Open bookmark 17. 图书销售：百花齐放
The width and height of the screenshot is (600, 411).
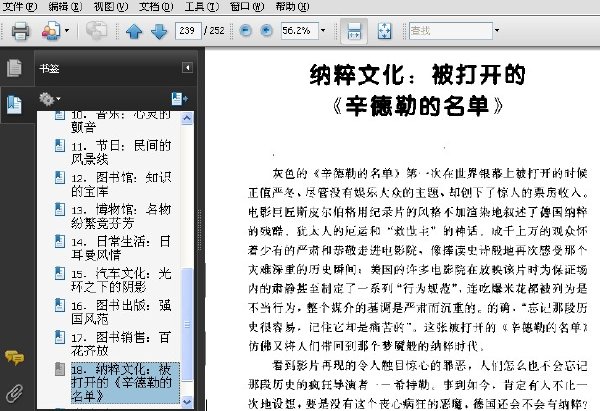pos(121,344)
